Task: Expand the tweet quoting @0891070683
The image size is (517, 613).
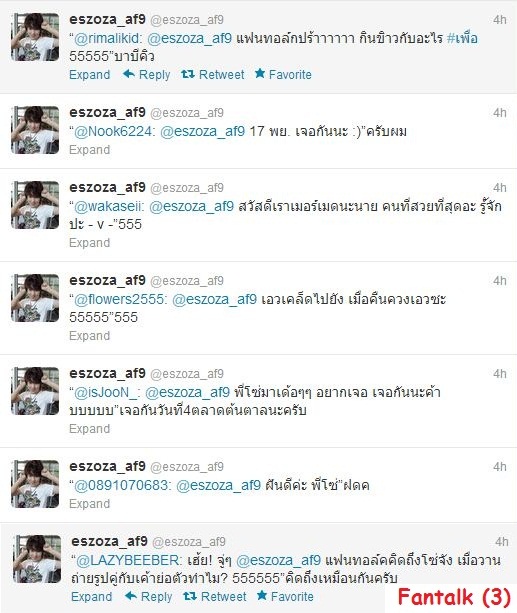Action: (x=90, y=504)
